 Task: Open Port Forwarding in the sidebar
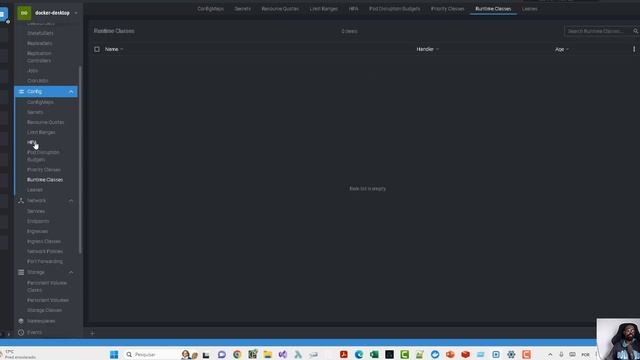point(45,262)
